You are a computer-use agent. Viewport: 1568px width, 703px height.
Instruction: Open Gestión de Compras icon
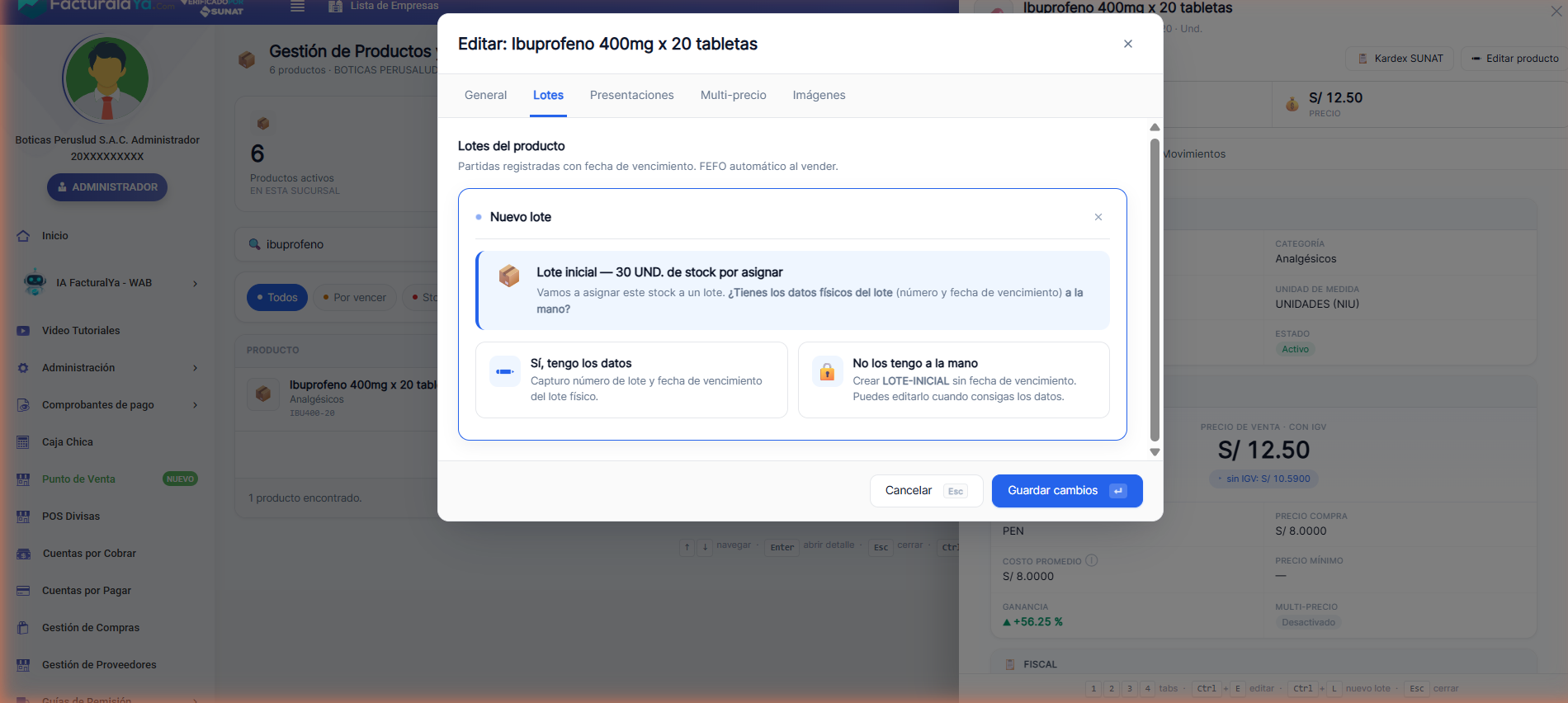tap(23, 628)
